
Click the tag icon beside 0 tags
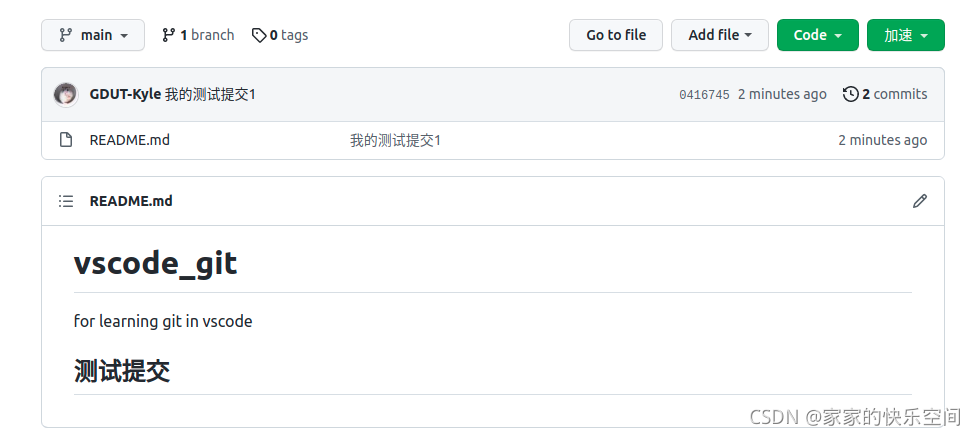(259, 35)
